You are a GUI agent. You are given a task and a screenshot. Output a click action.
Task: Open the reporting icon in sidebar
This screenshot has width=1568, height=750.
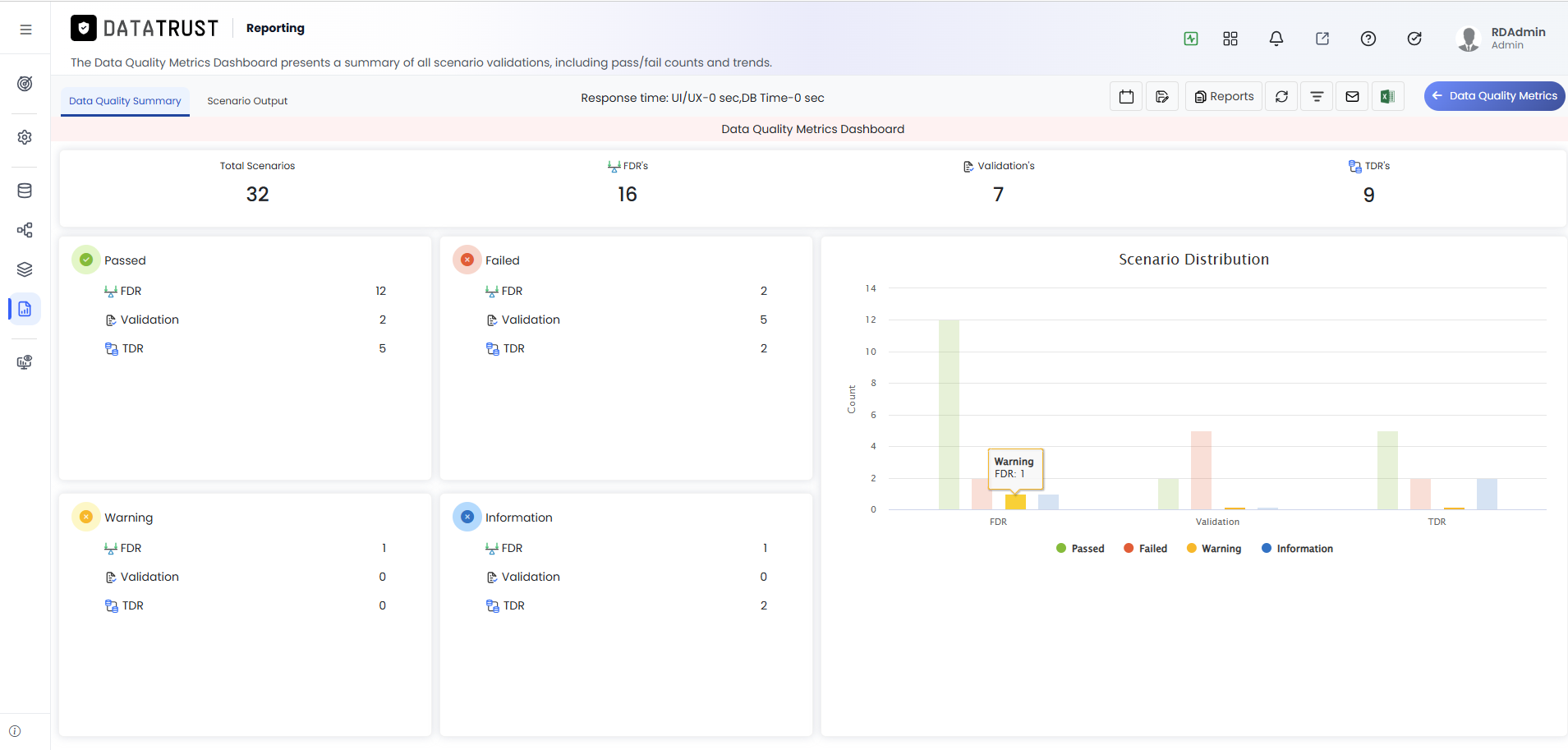pyautogui.click(x=25, y=309)
